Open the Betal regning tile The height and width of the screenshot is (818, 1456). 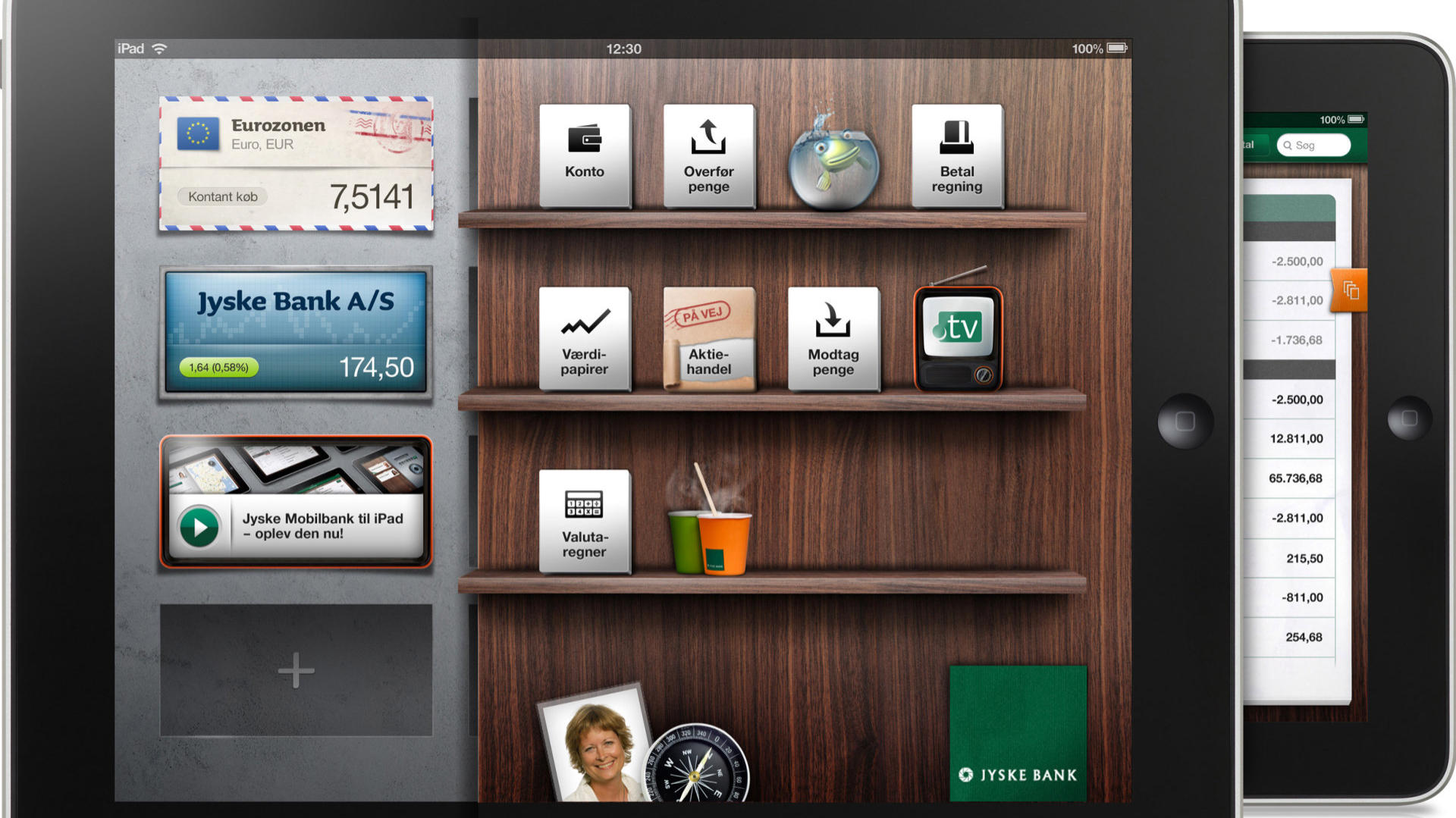957,155
